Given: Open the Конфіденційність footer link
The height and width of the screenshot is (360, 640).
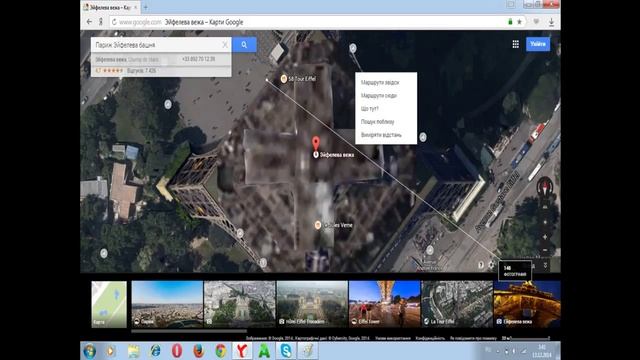Looking at the screenshot, I should click(430, 338).
